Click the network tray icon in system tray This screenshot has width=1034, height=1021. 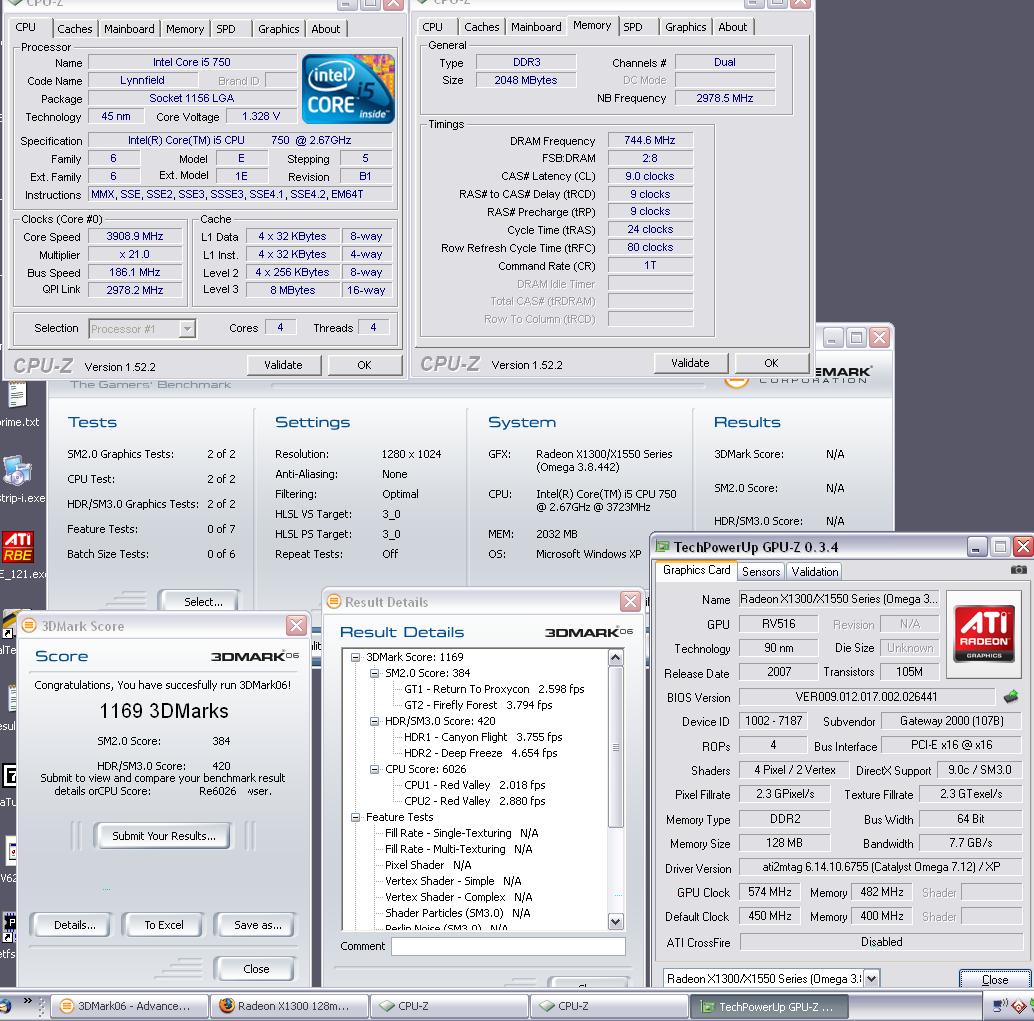click(1001, 1005)
